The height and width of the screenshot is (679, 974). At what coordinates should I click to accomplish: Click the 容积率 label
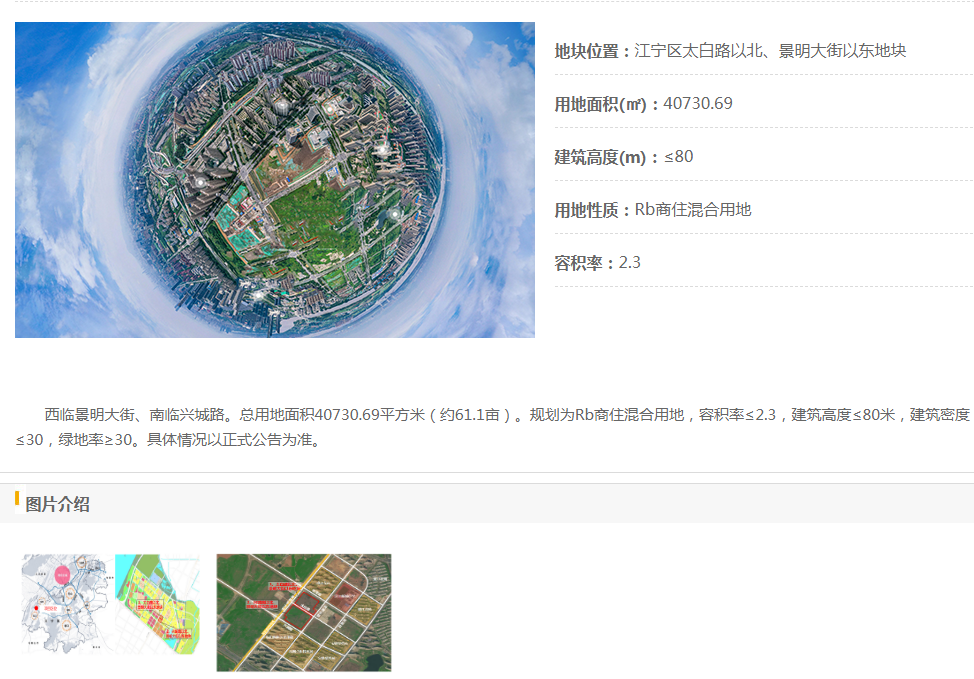(x=584, y=263)
